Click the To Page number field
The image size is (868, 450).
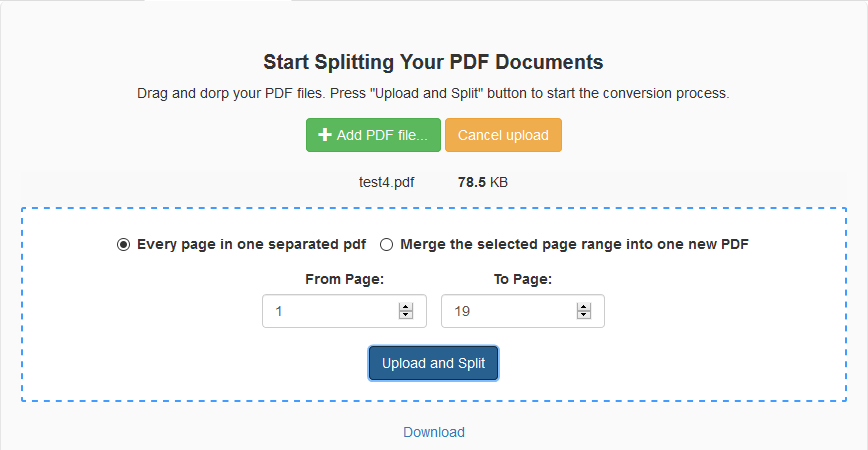tap(523, 311)
